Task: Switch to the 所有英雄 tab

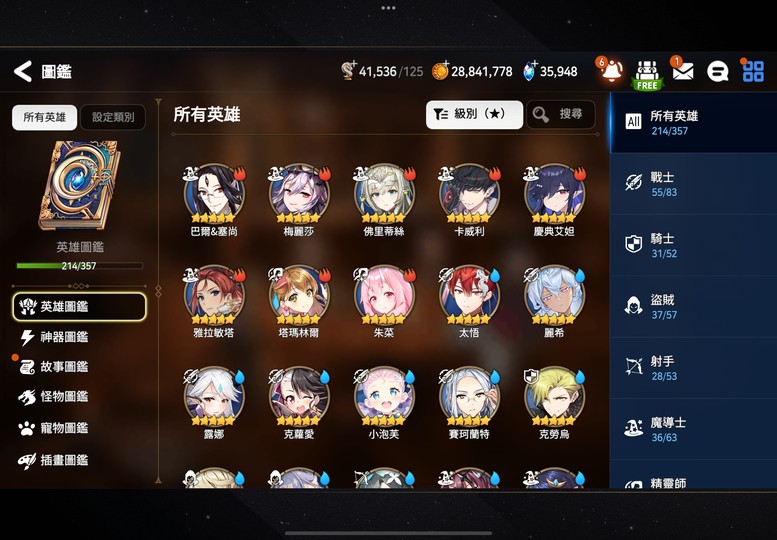Action: (45, 117)
